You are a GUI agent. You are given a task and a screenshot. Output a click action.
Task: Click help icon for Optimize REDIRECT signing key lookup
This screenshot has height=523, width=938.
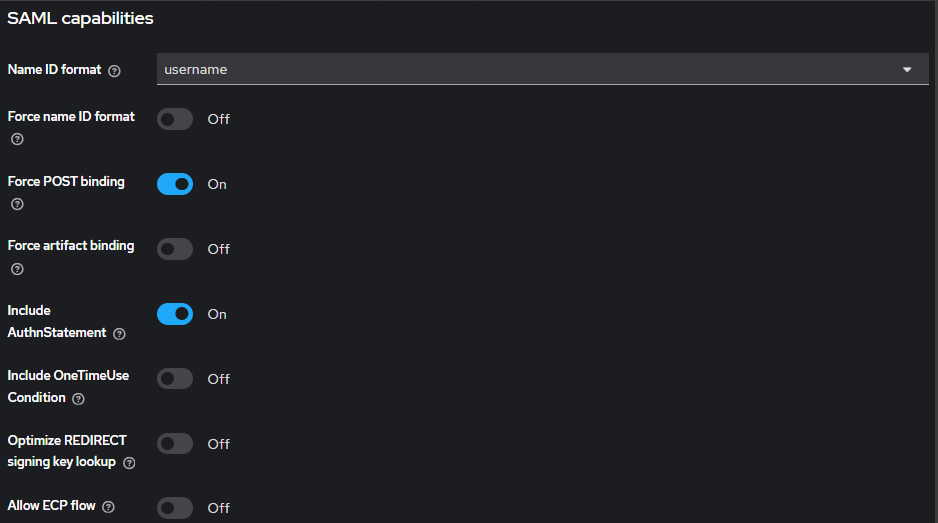pos(129,463)
